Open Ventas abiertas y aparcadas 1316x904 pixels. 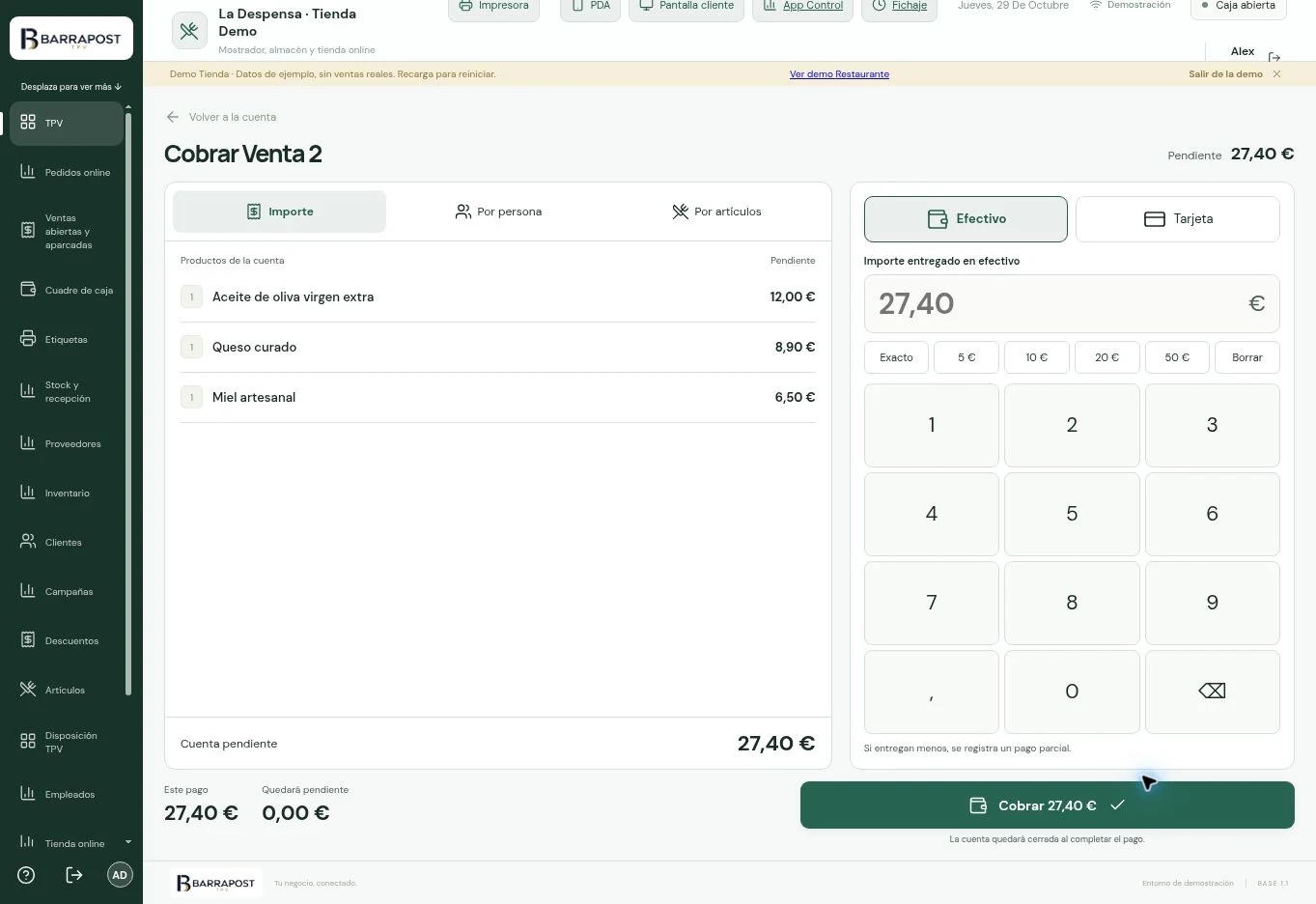[66, 232]
